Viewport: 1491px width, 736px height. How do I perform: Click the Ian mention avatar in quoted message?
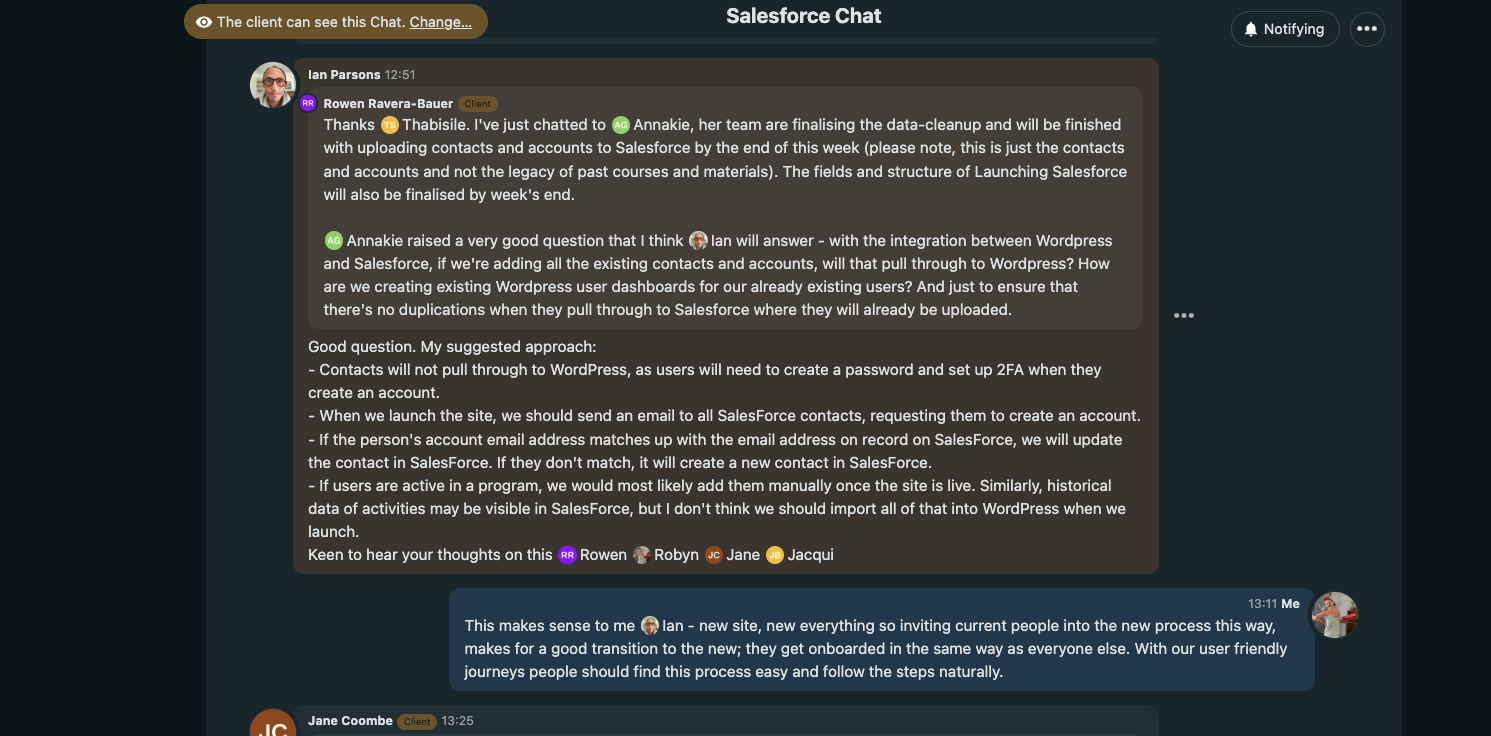click(x=698, y=241)
